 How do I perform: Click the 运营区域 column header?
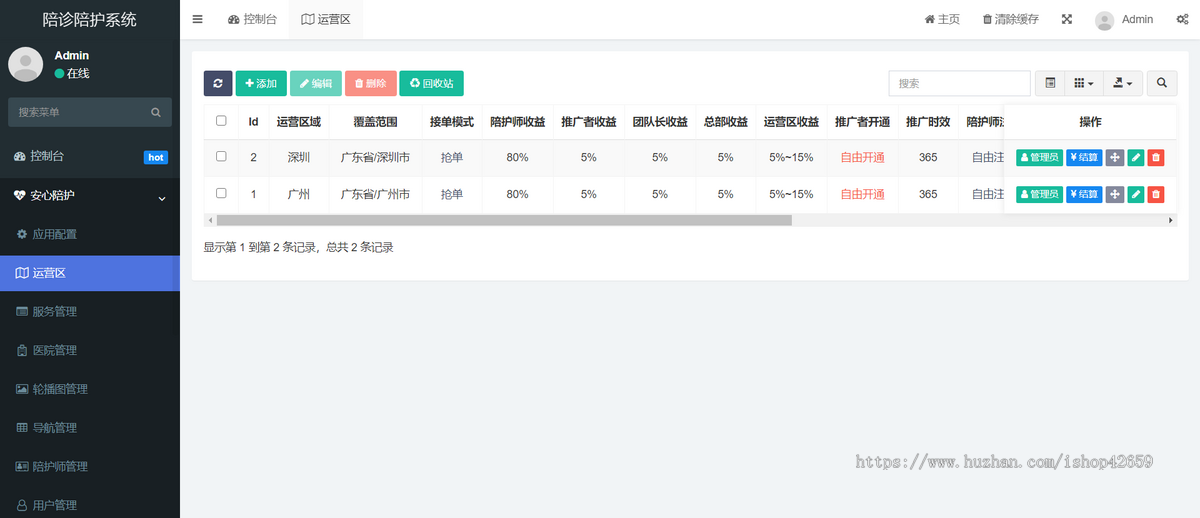(x=299, y=122)
